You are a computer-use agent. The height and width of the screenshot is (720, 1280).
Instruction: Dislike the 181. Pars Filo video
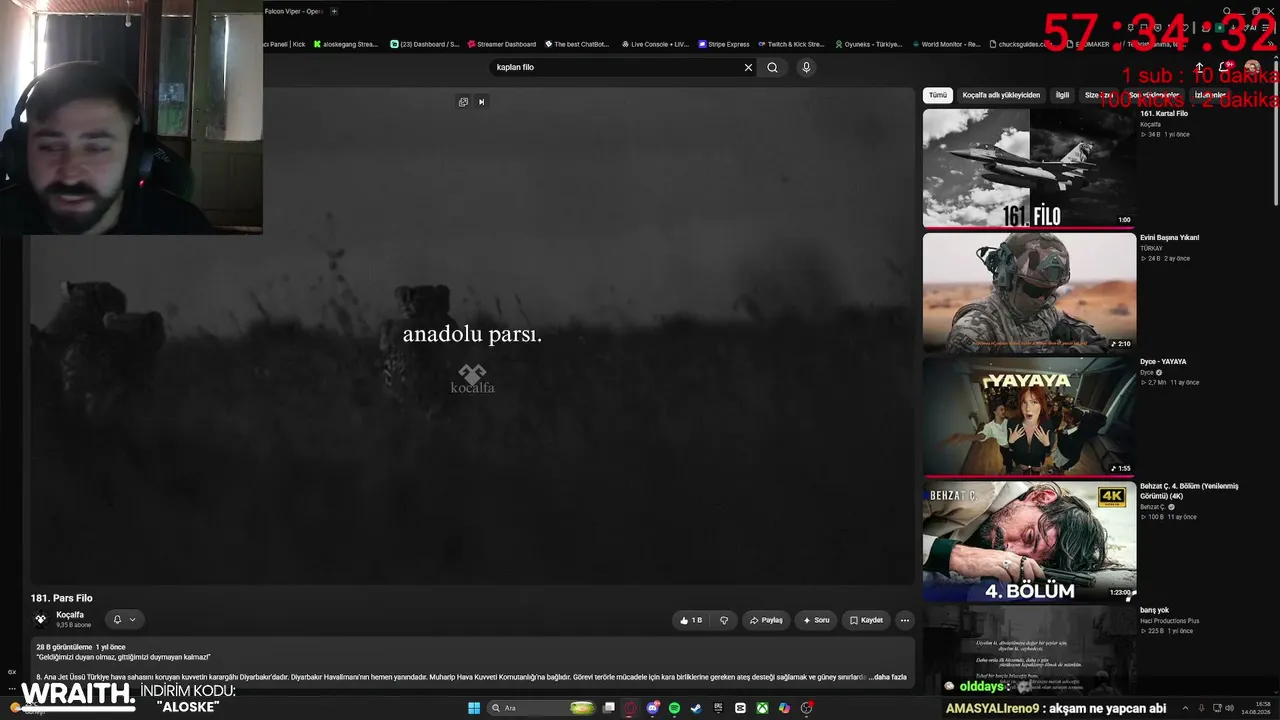724,620
